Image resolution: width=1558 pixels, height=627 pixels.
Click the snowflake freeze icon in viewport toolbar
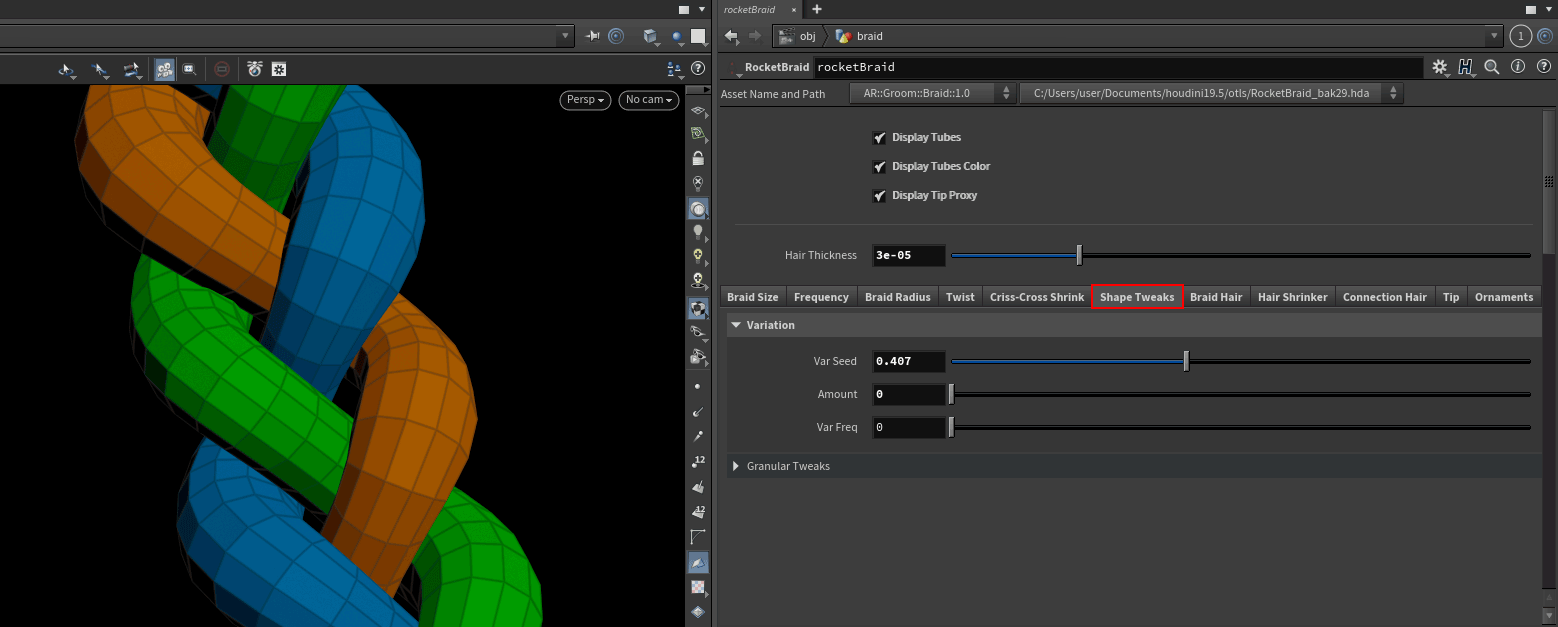[x=280, y=69]
